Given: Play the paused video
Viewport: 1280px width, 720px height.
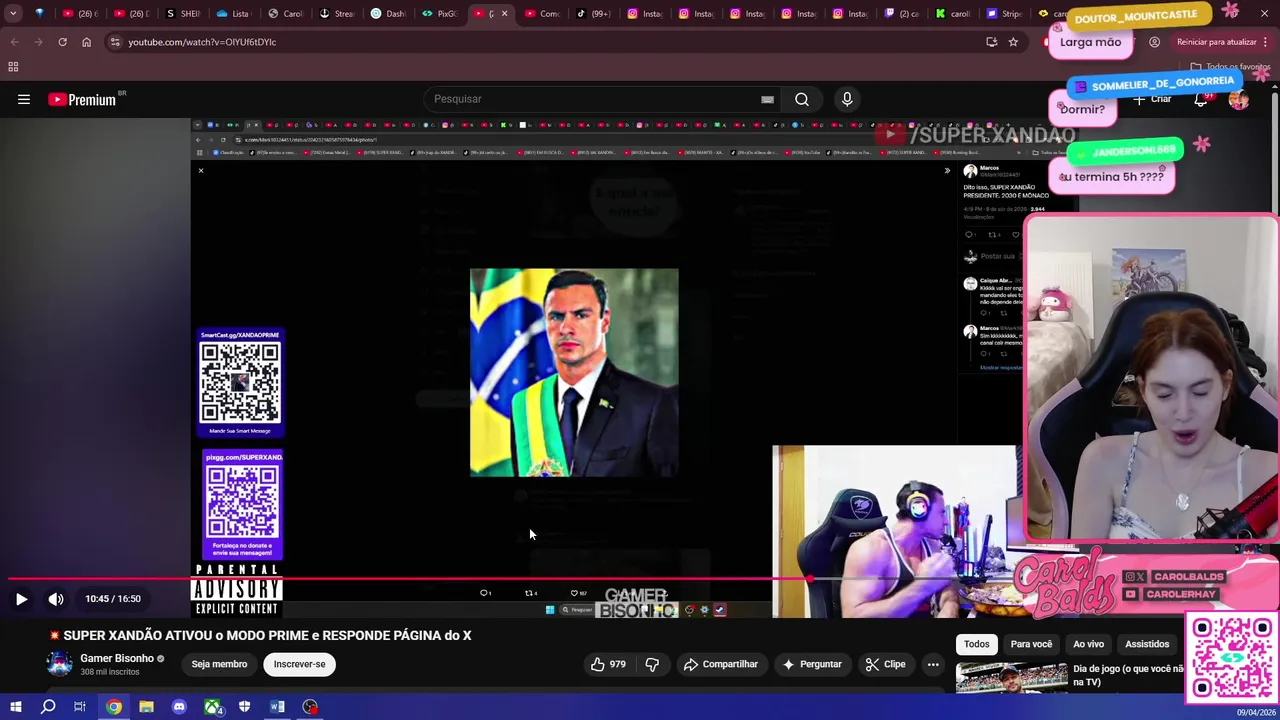Looking at the screenshot, I should [21, 599].
